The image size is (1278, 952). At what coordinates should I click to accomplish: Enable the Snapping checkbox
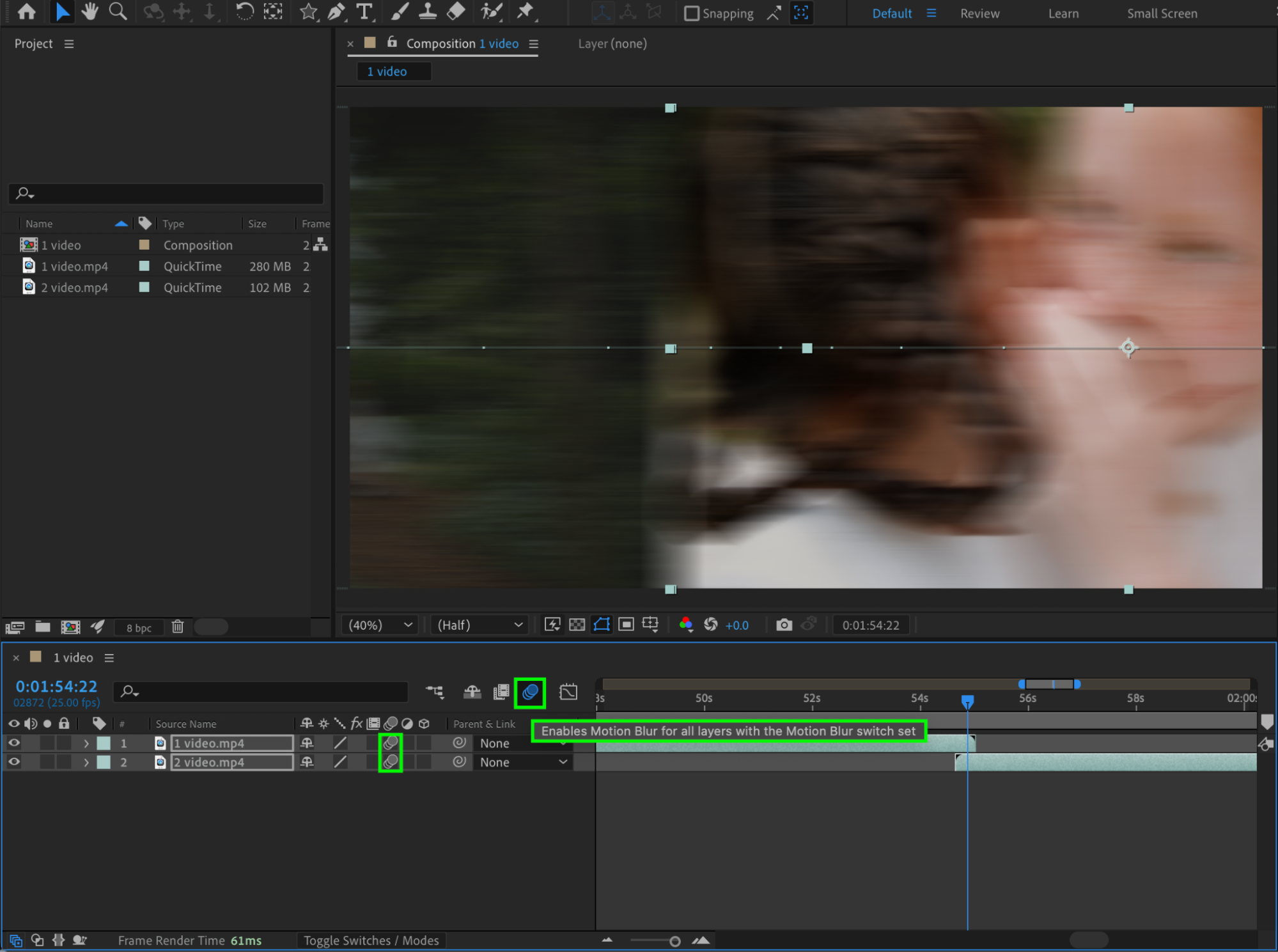pyautogui.click(x=692, y=13)
